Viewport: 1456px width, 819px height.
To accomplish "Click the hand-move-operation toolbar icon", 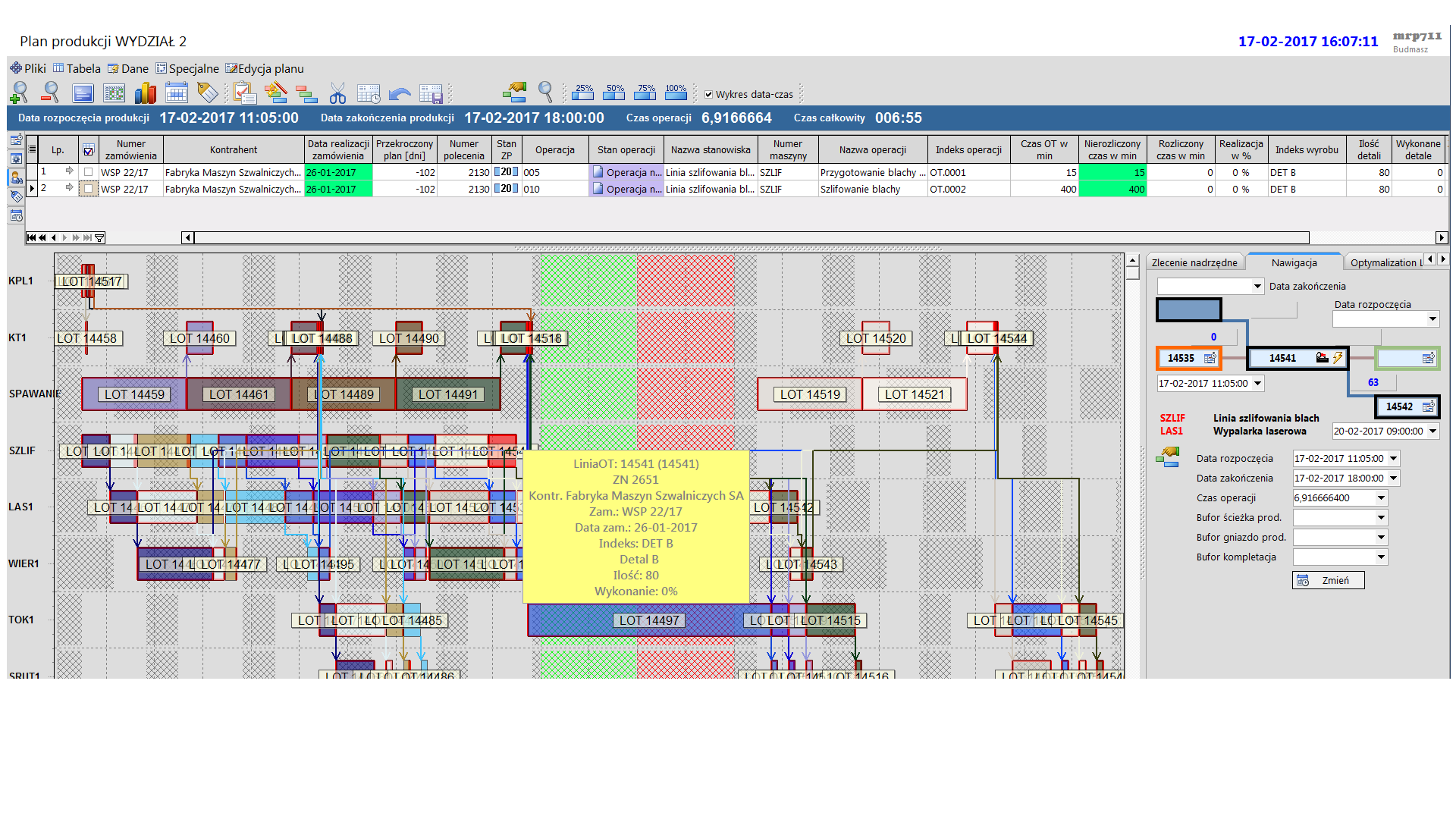I will point(515,93).
